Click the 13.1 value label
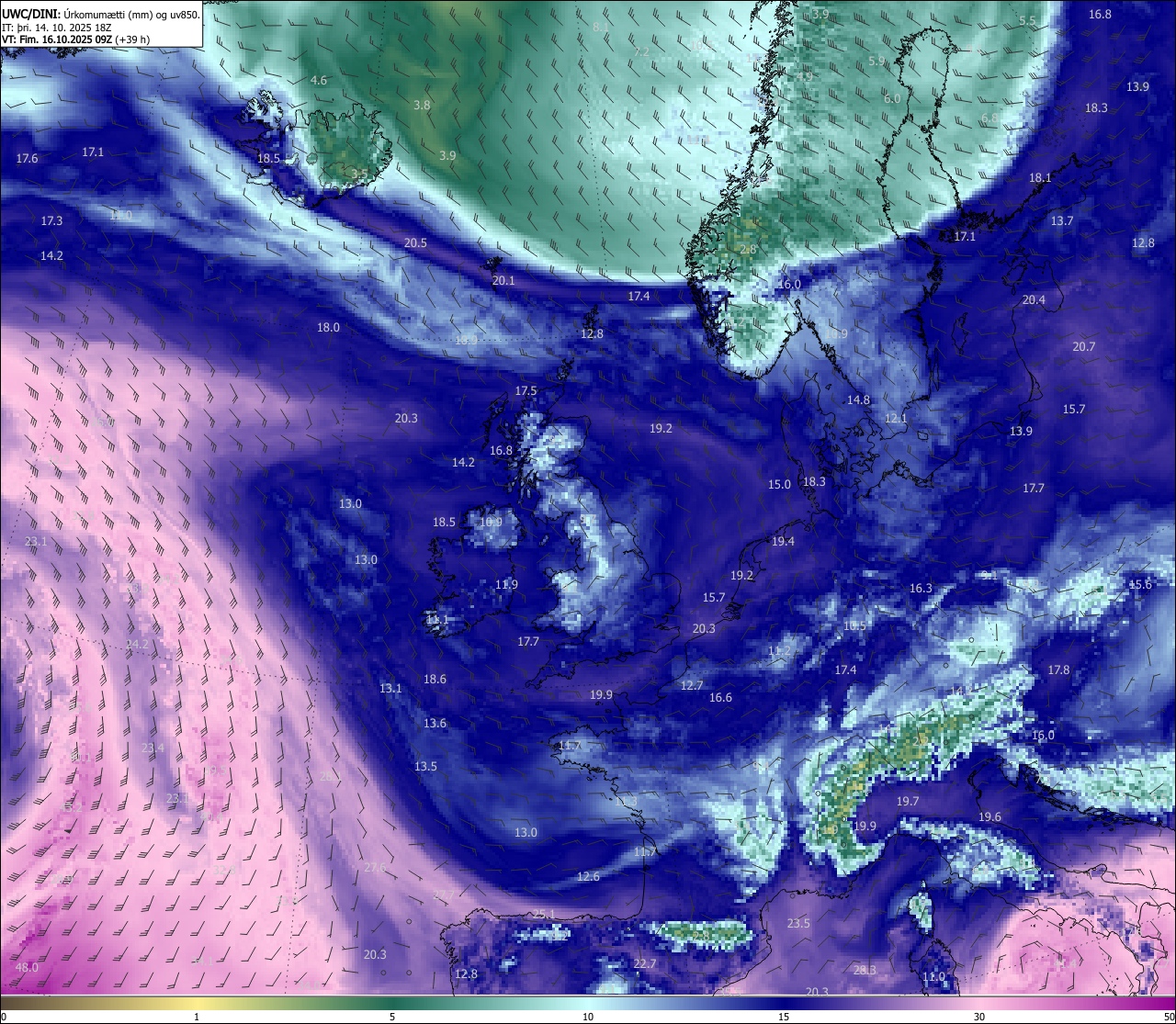The height and width of the screenshot is (1024, 1176). click(x=390, y=688)
